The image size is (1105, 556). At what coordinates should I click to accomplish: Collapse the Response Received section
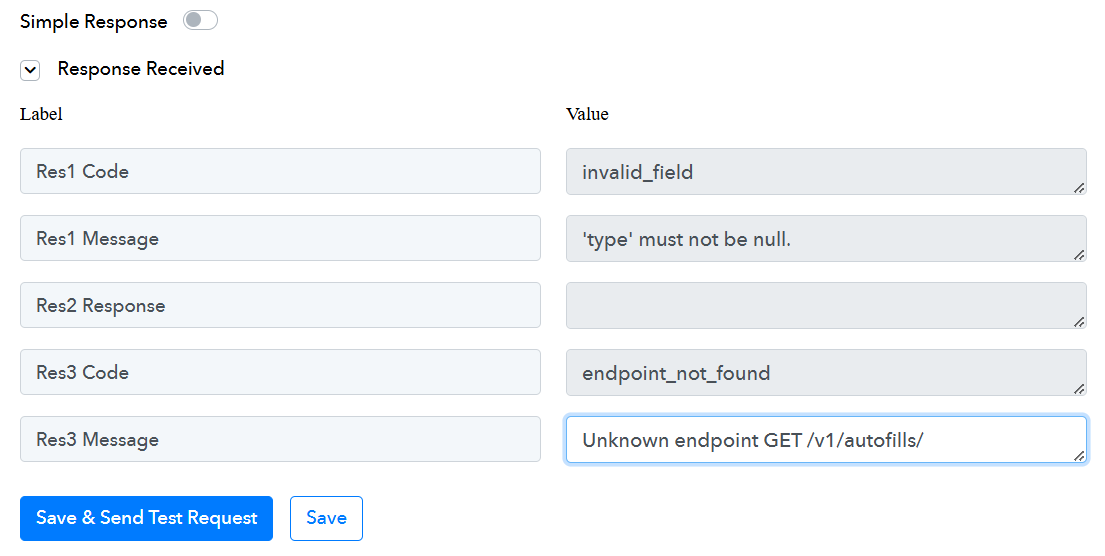(30, 70)
